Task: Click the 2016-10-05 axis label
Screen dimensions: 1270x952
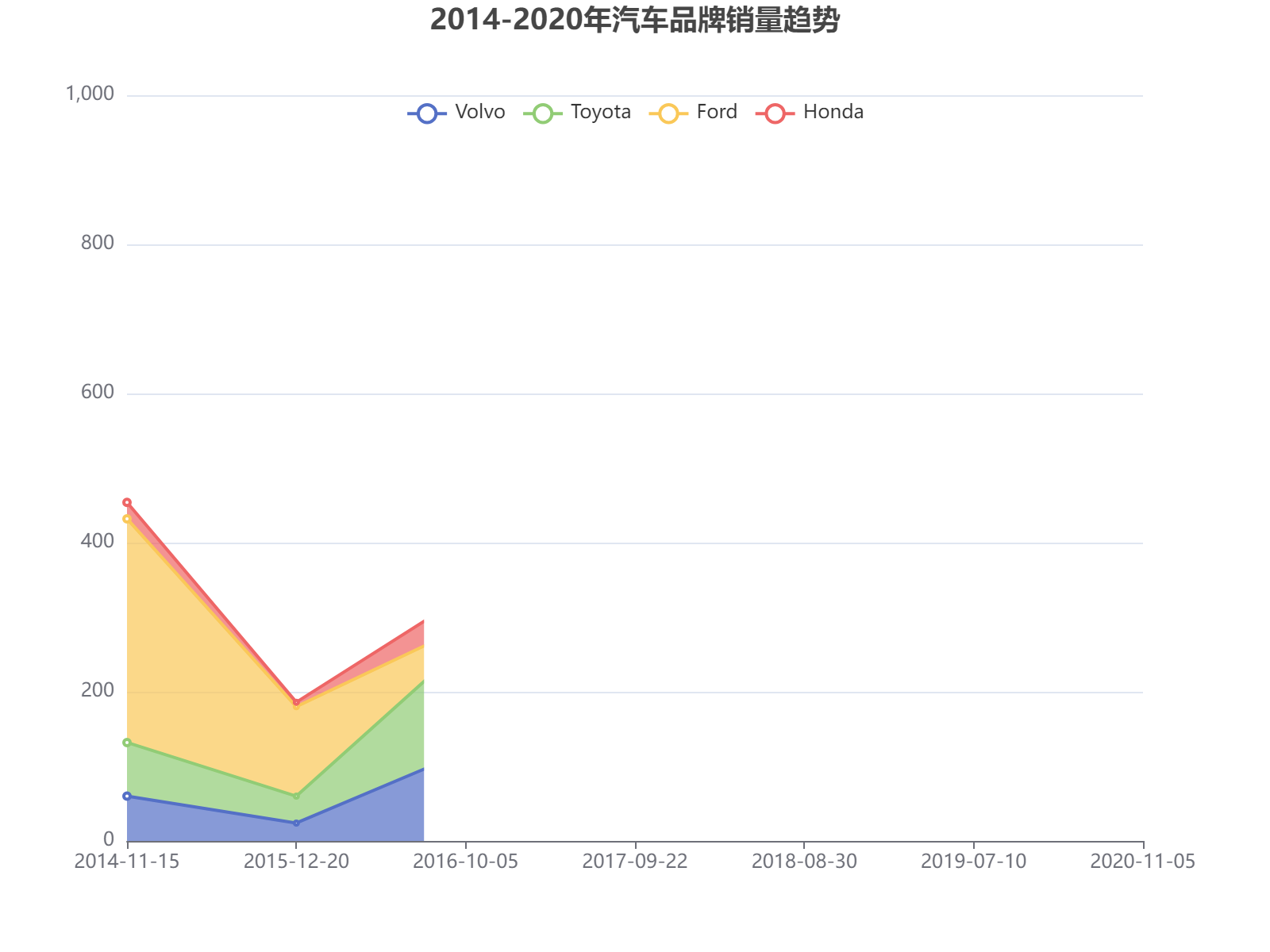Action: (467, 862)
